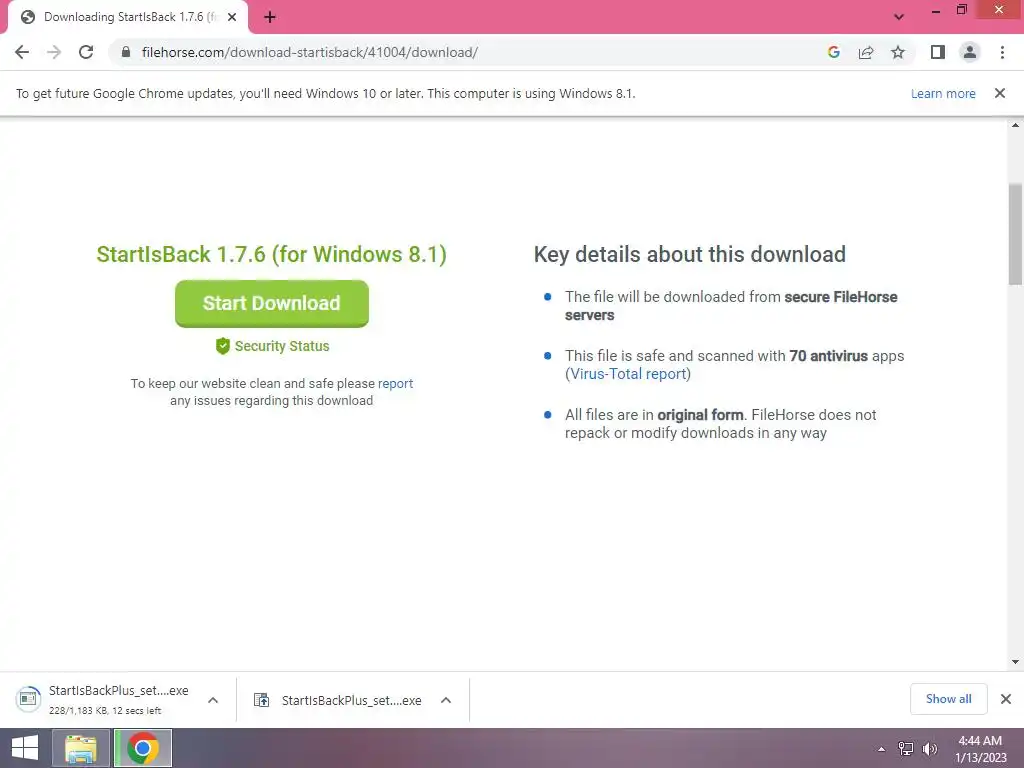1024x768 pixels.
Task: Share this page using the share icon
Action: (866, 52)
